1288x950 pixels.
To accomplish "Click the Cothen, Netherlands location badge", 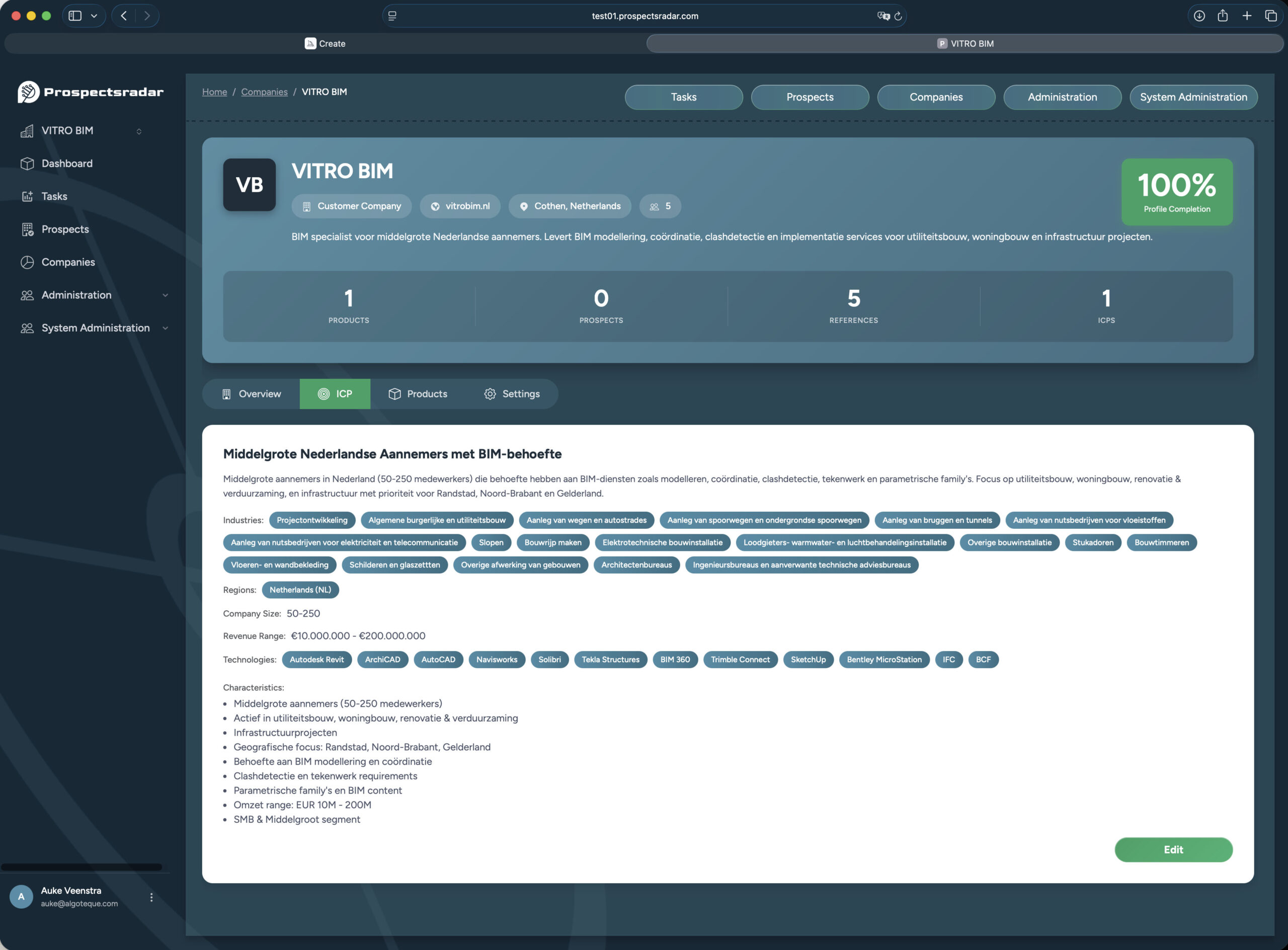I will [569, 206].
